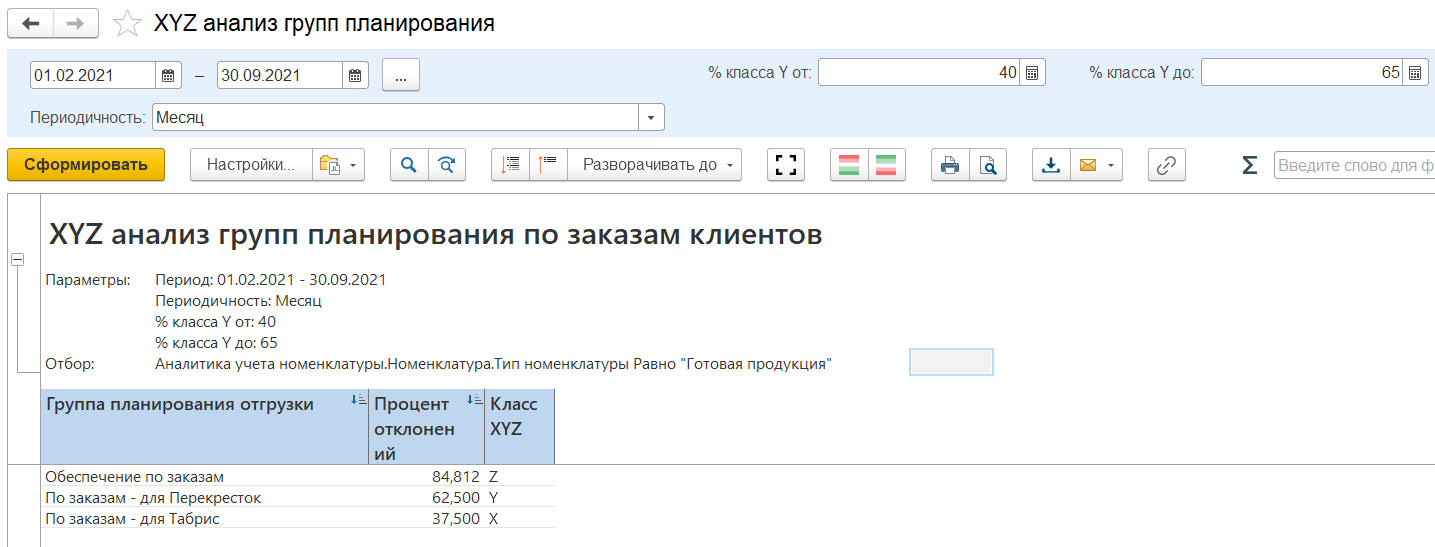The height and width of the screenshot is (547, 1435).
Task: Click the fullscreen view icon
Action: click(786, 166)
